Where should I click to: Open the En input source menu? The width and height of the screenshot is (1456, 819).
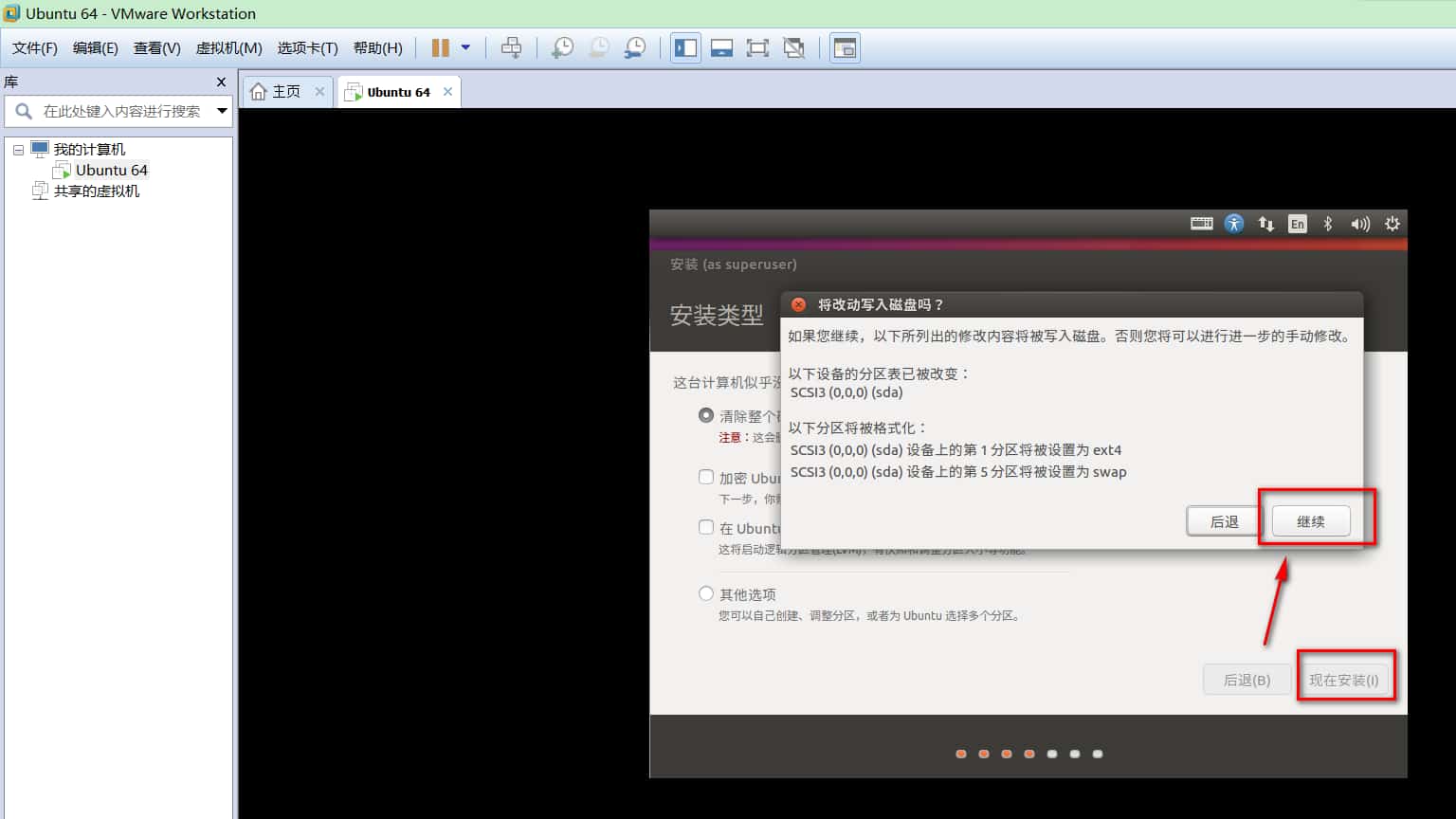click(x=1297, y=224)
